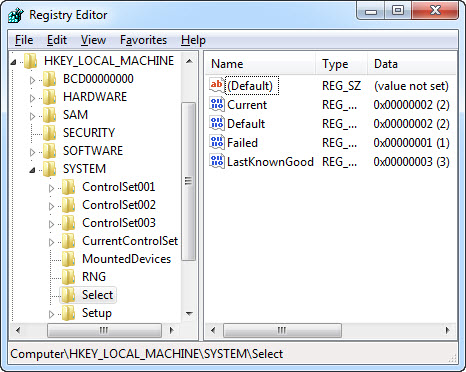Click the SAM folder icon
466x372 pixels.
(50, 115)
